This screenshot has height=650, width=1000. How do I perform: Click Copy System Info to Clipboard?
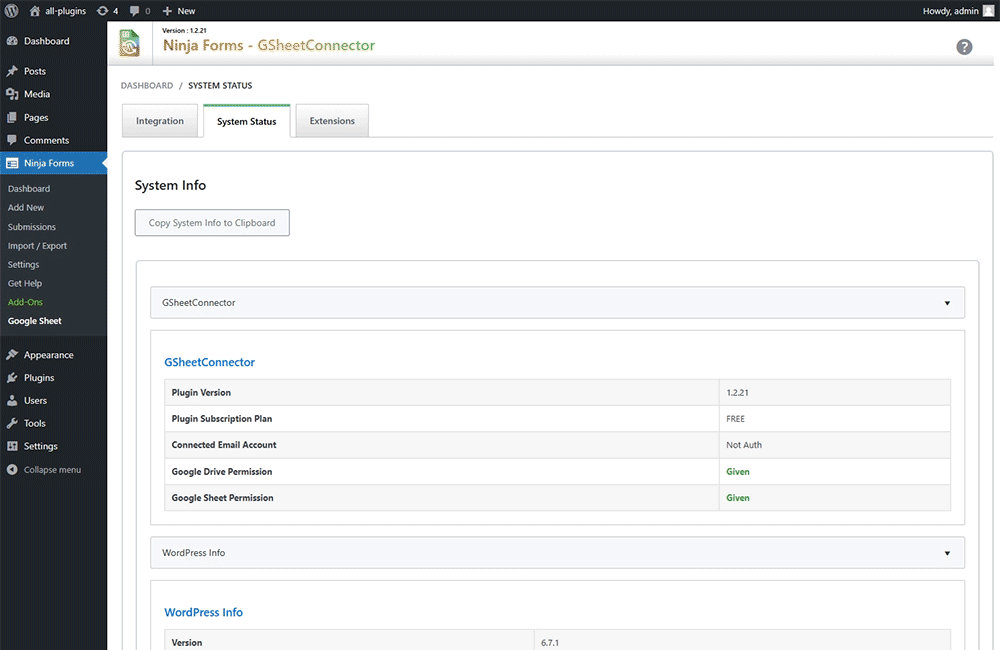pyautogui.click(x=212, y=223)
